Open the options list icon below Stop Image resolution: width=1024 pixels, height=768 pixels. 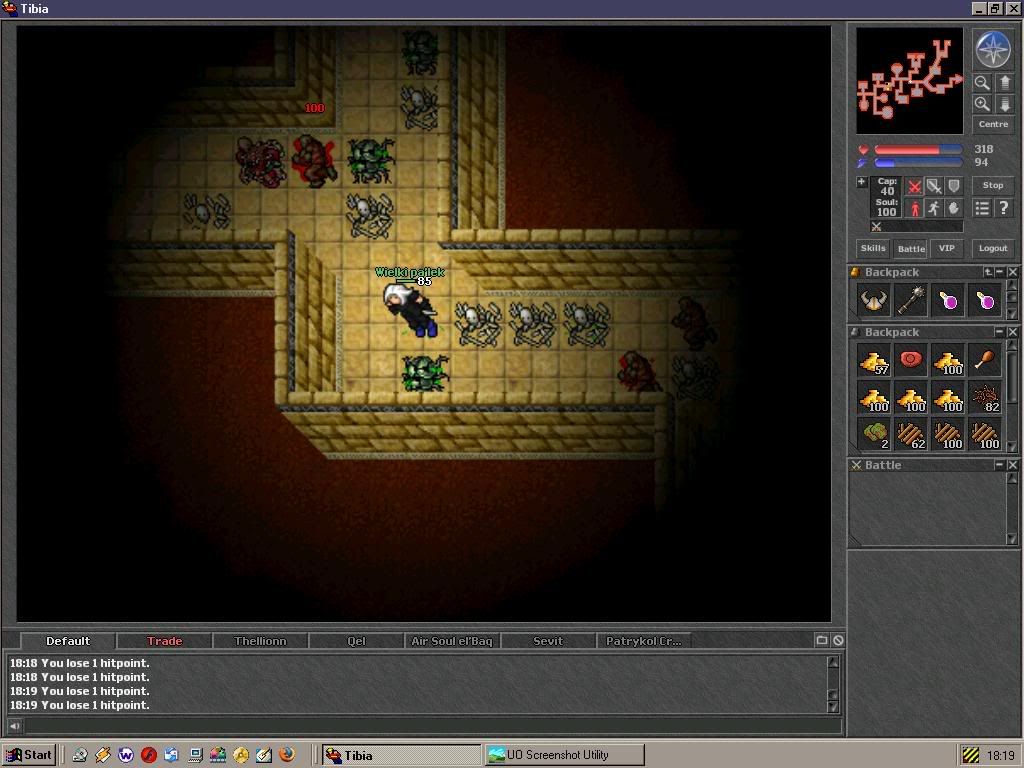982,208
